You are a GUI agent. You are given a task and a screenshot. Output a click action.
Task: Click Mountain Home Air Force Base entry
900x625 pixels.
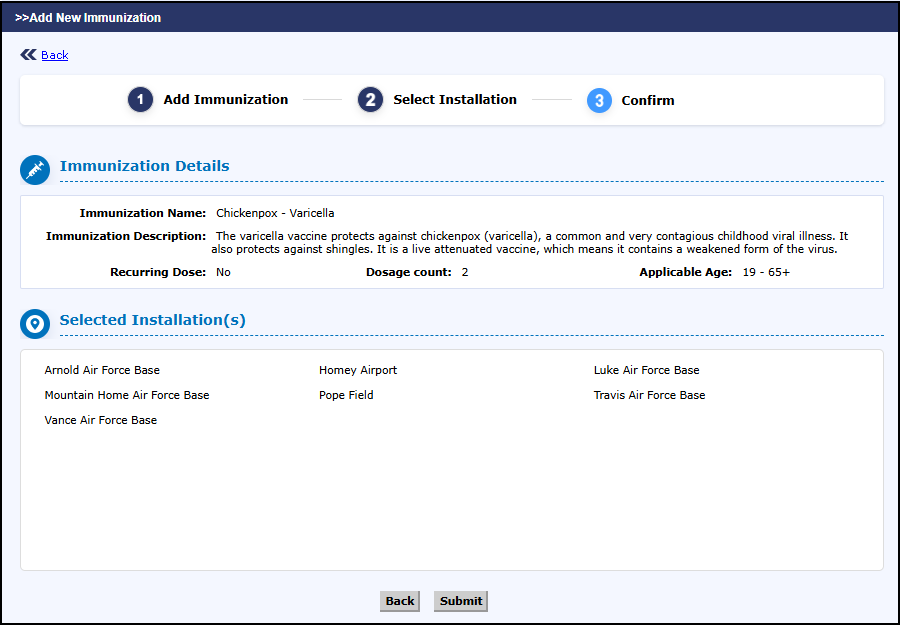coord(127,395)
